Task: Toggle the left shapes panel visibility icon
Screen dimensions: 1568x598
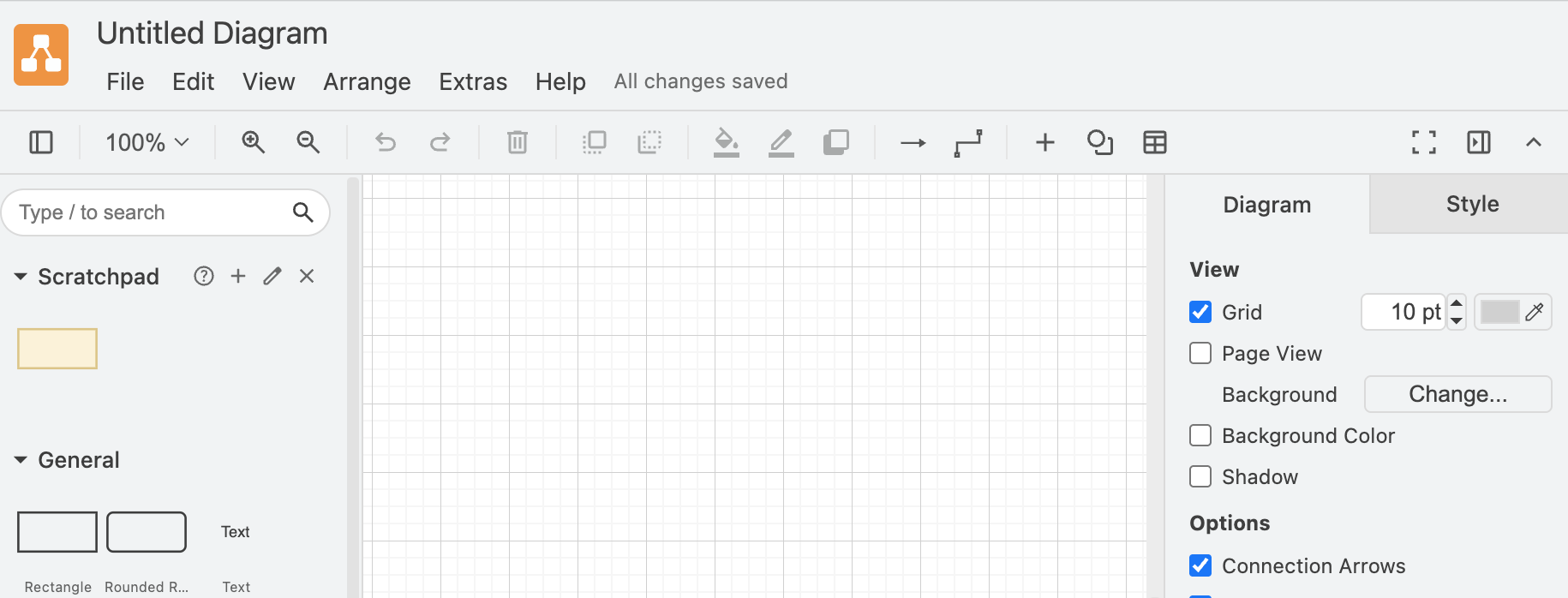Action: 40,142
